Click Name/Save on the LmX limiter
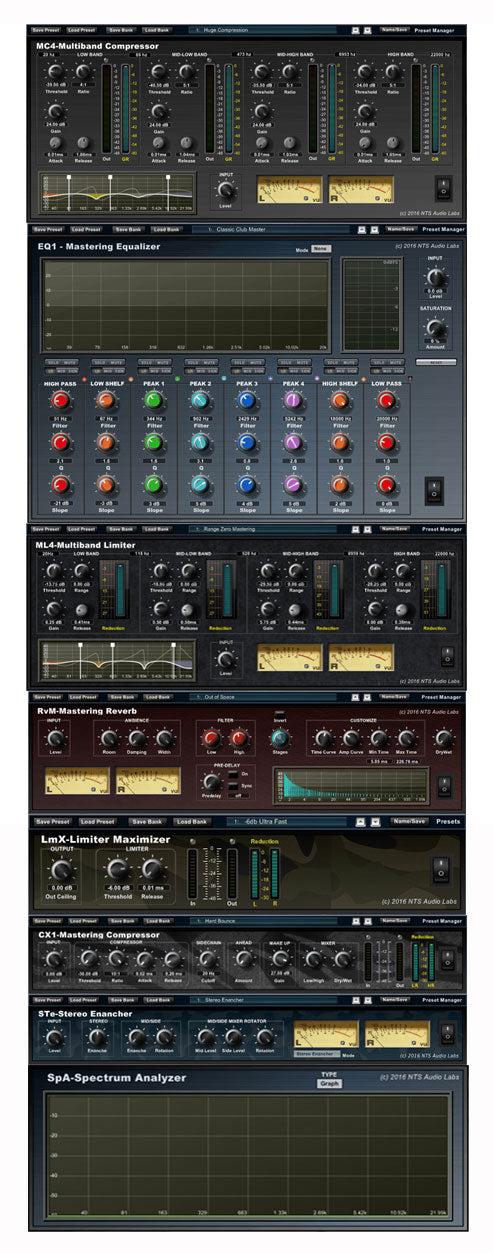Viewport: 493px width, 1254px height. pos(407,822)
